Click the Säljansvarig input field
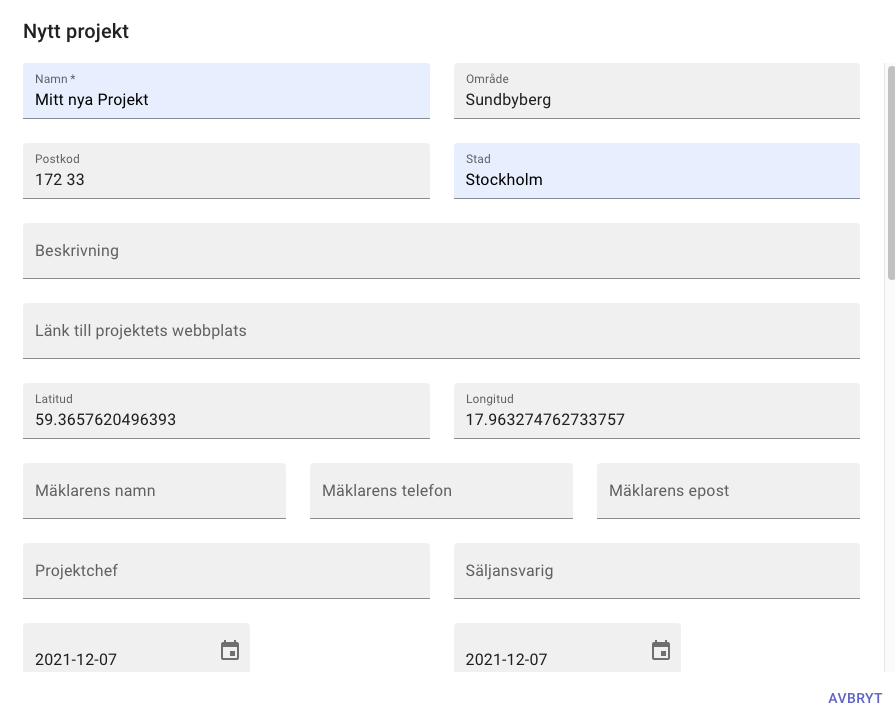This screenshot has height=719, width=895. pos(656,571)
